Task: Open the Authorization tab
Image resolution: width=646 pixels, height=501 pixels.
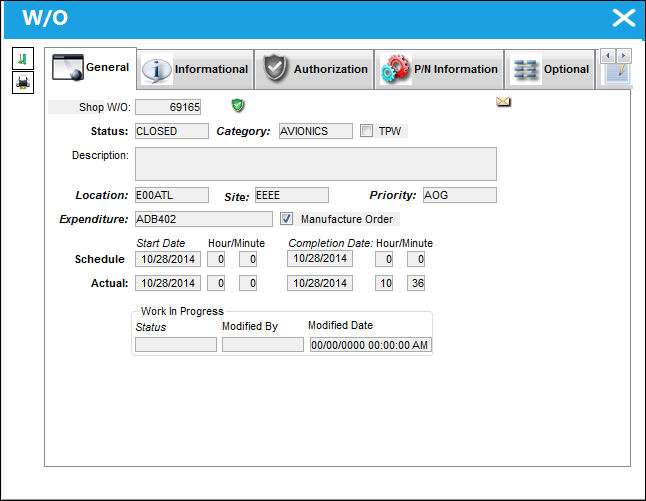Action: pos(315,70)
